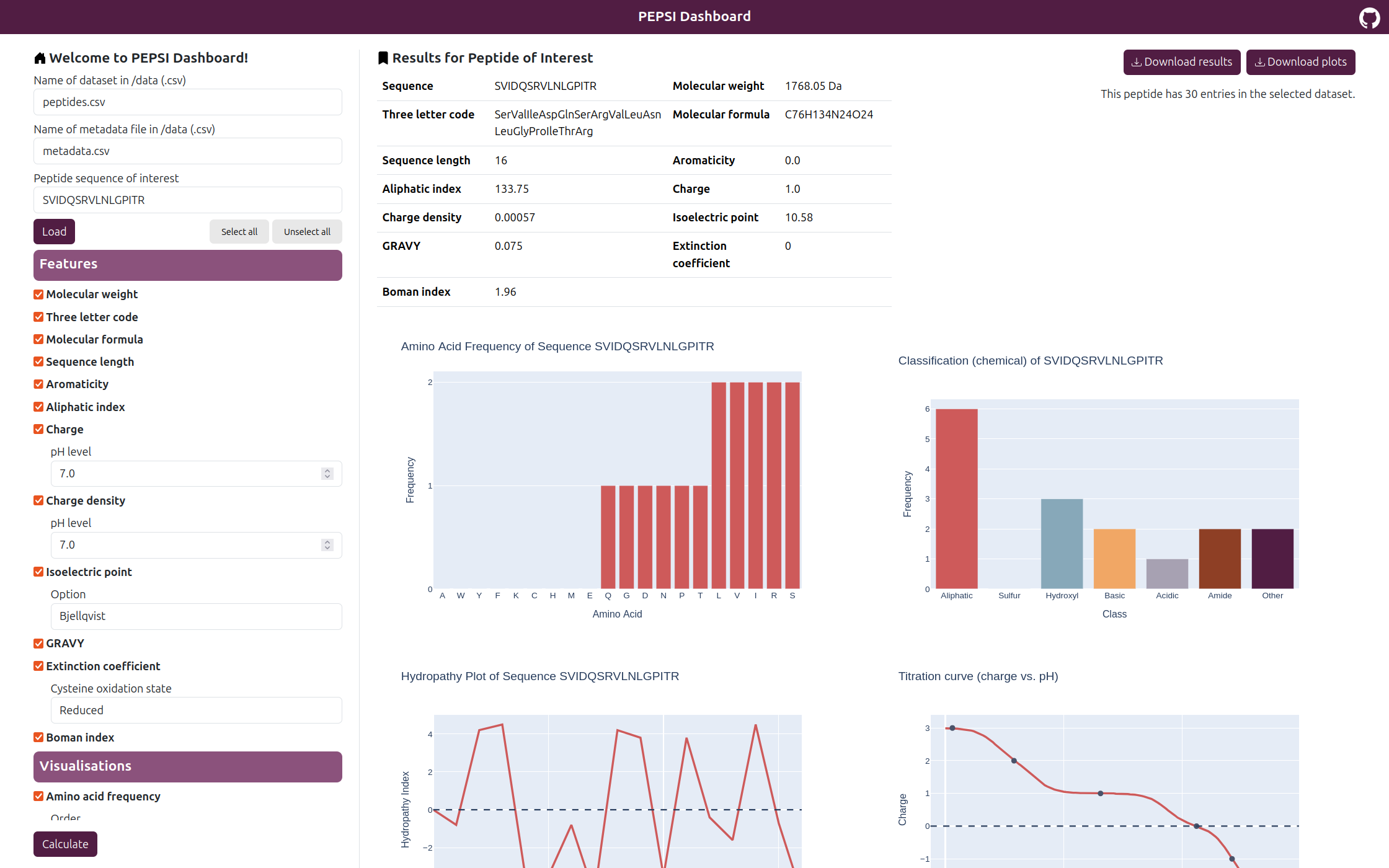Adjust Charge pH level stepper arrows

point(327,474)
